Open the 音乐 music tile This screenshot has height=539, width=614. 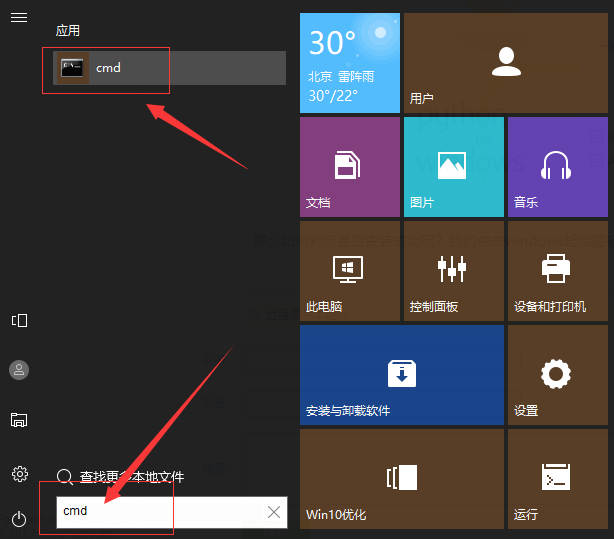(x=557, y=166)
